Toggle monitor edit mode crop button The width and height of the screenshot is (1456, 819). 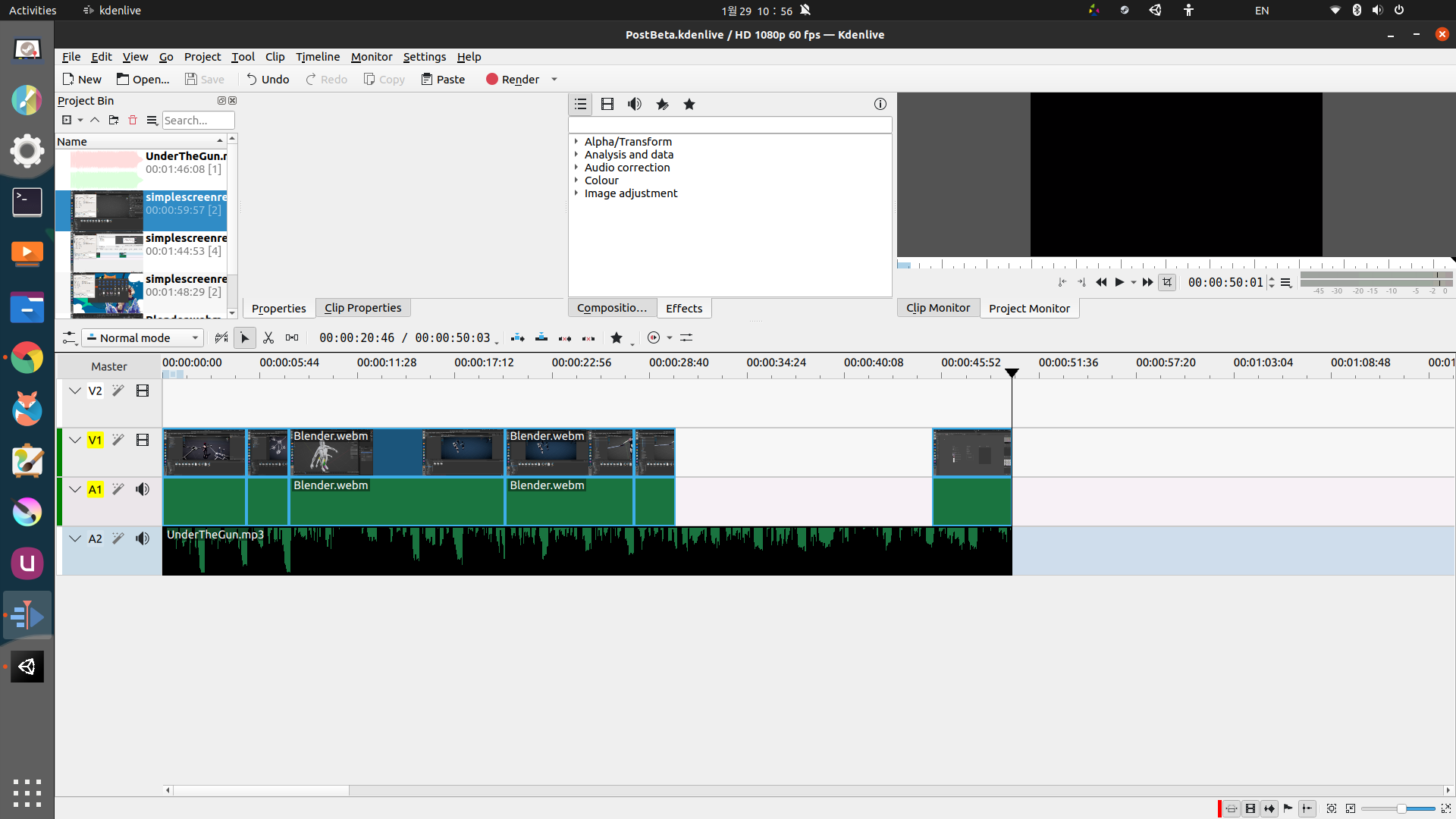(1167, 282)
